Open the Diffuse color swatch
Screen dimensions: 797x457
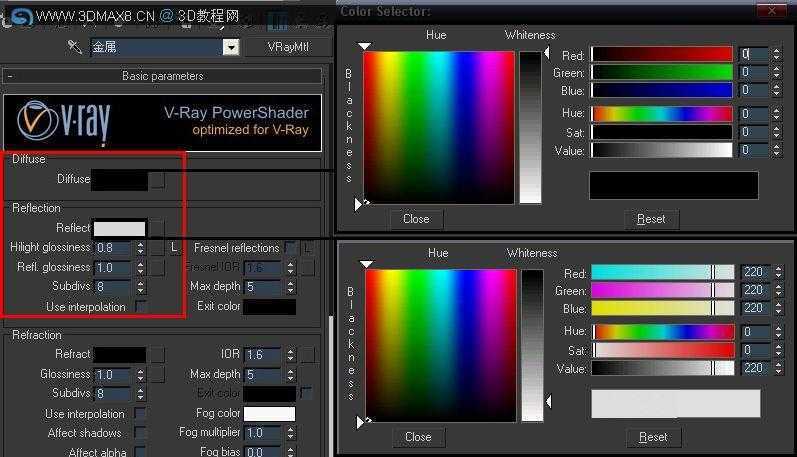[x=119, y=180]
